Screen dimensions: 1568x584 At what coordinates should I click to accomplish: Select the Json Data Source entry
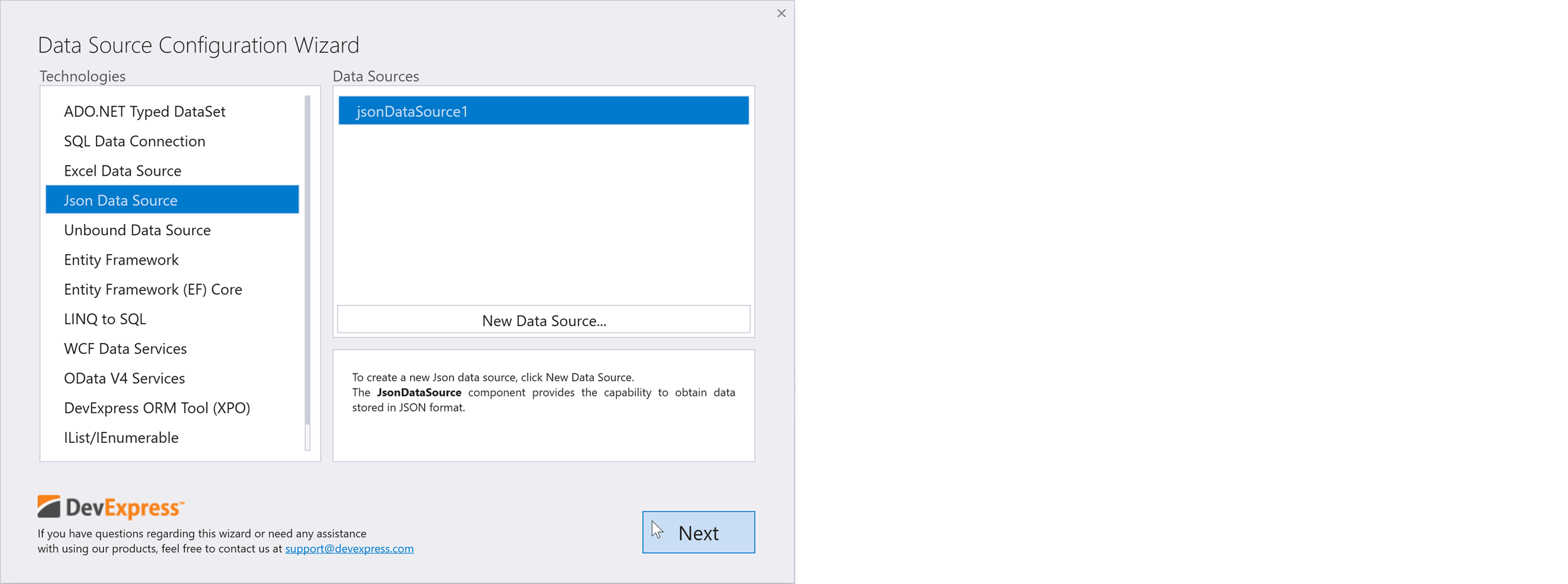120,200
